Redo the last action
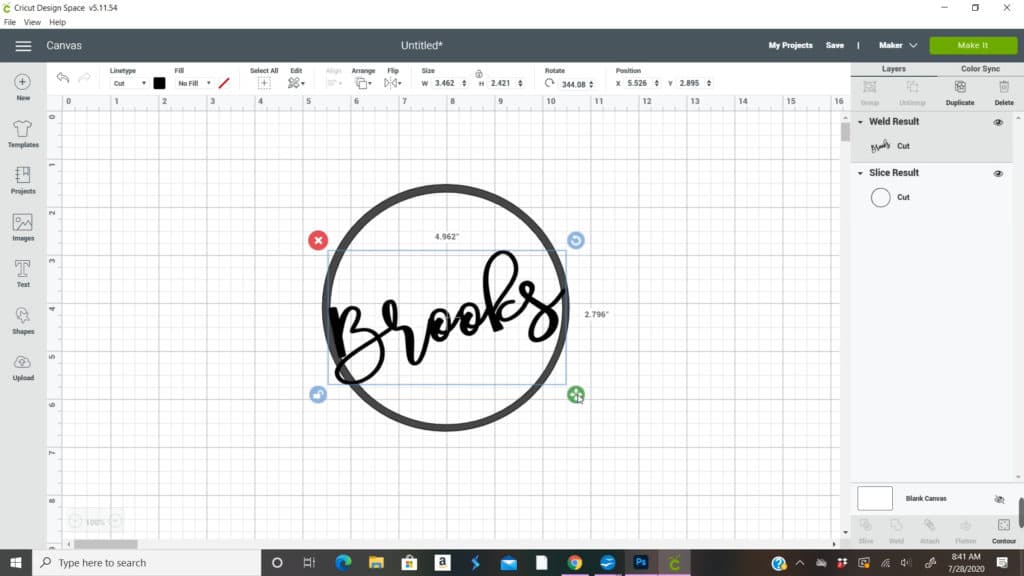This screenshot has height=576, width=1024. pos(84,78)
